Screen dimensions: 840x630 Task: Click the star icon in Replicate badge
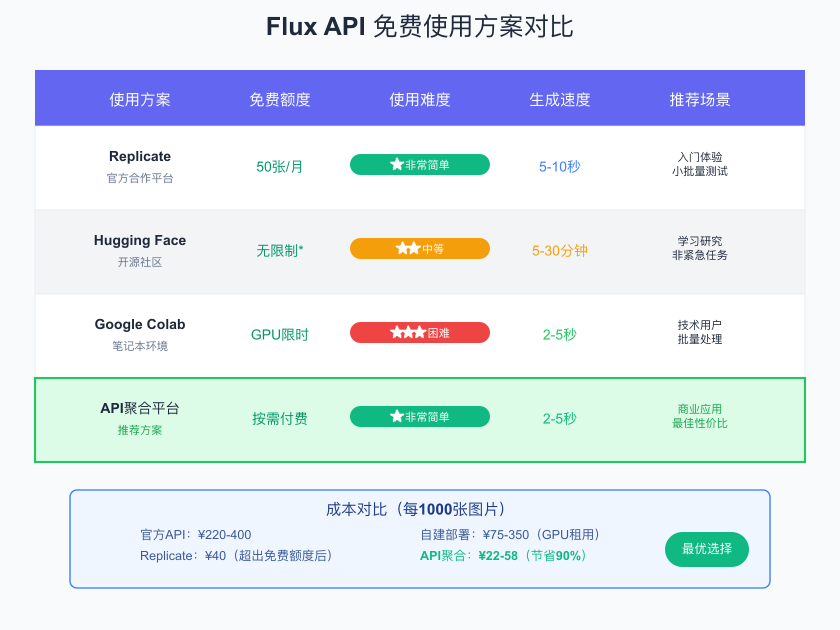click(x=396, y=164)
